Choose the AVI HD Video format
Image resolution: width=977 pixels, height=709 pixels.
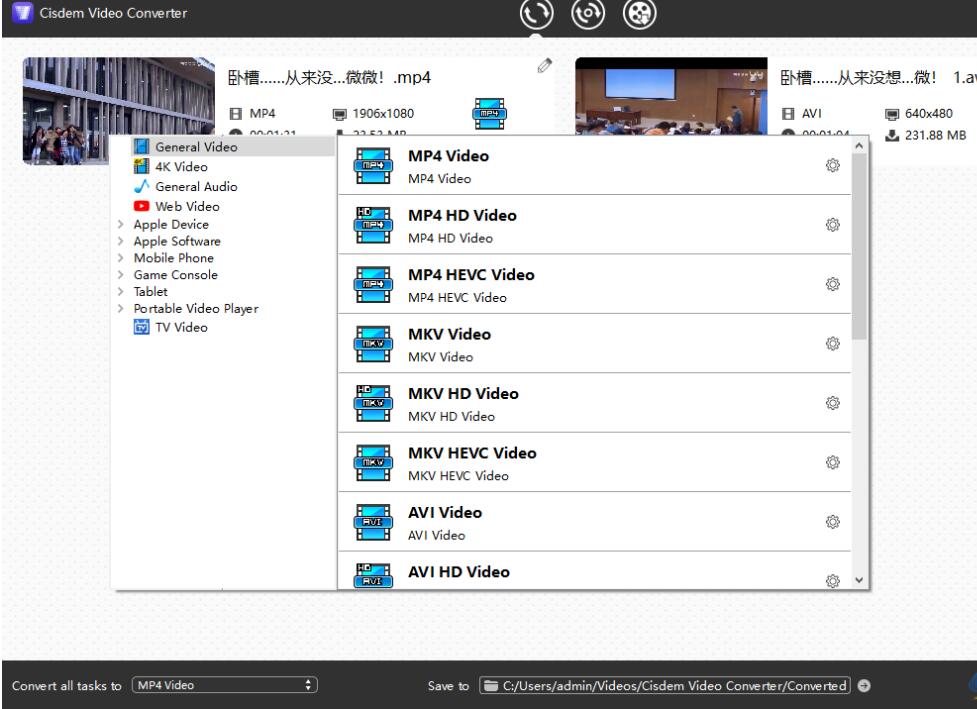[594, 571]
